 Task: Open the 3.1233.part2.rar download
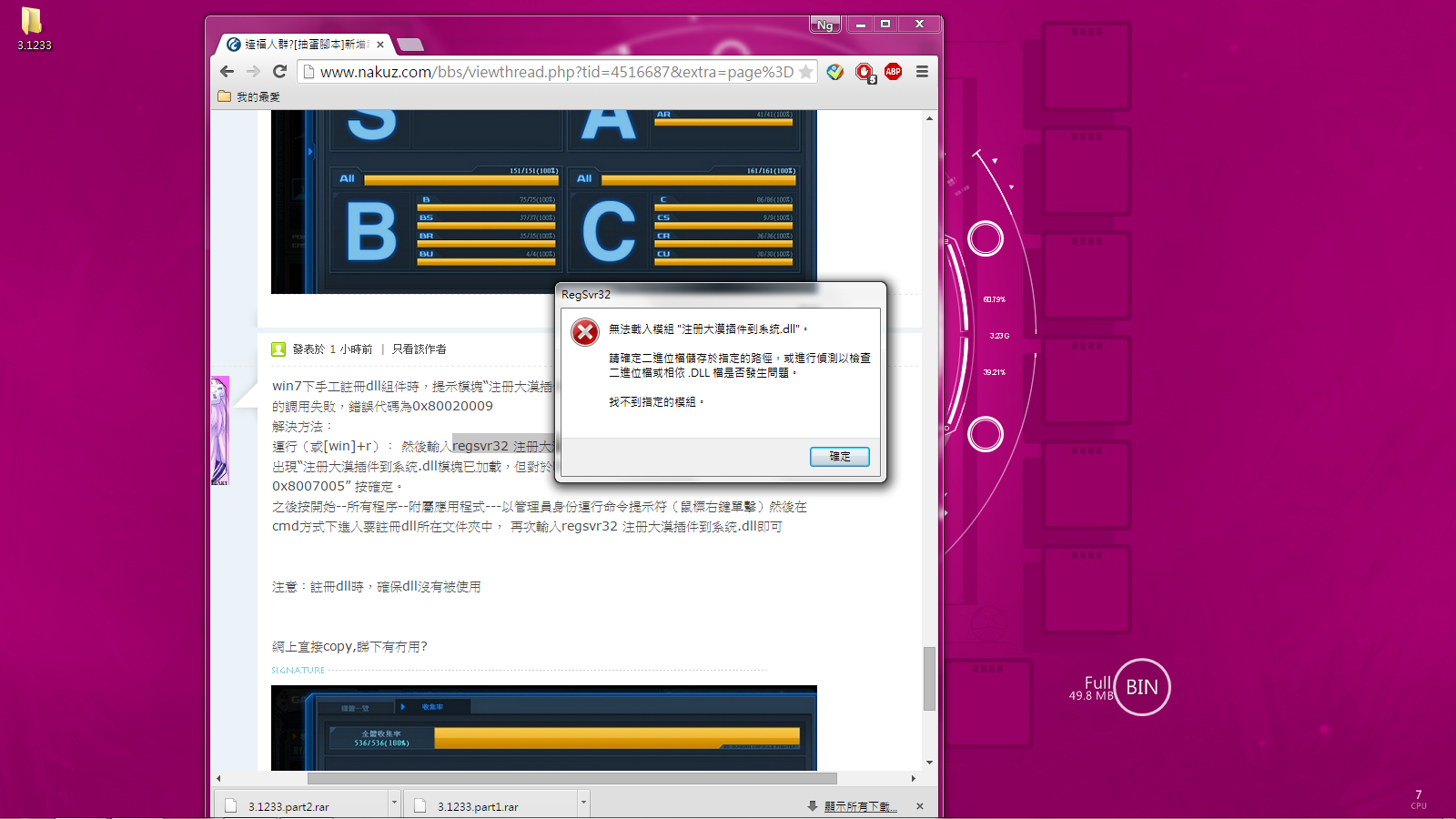pyautogui.click(x=301, y=806)
